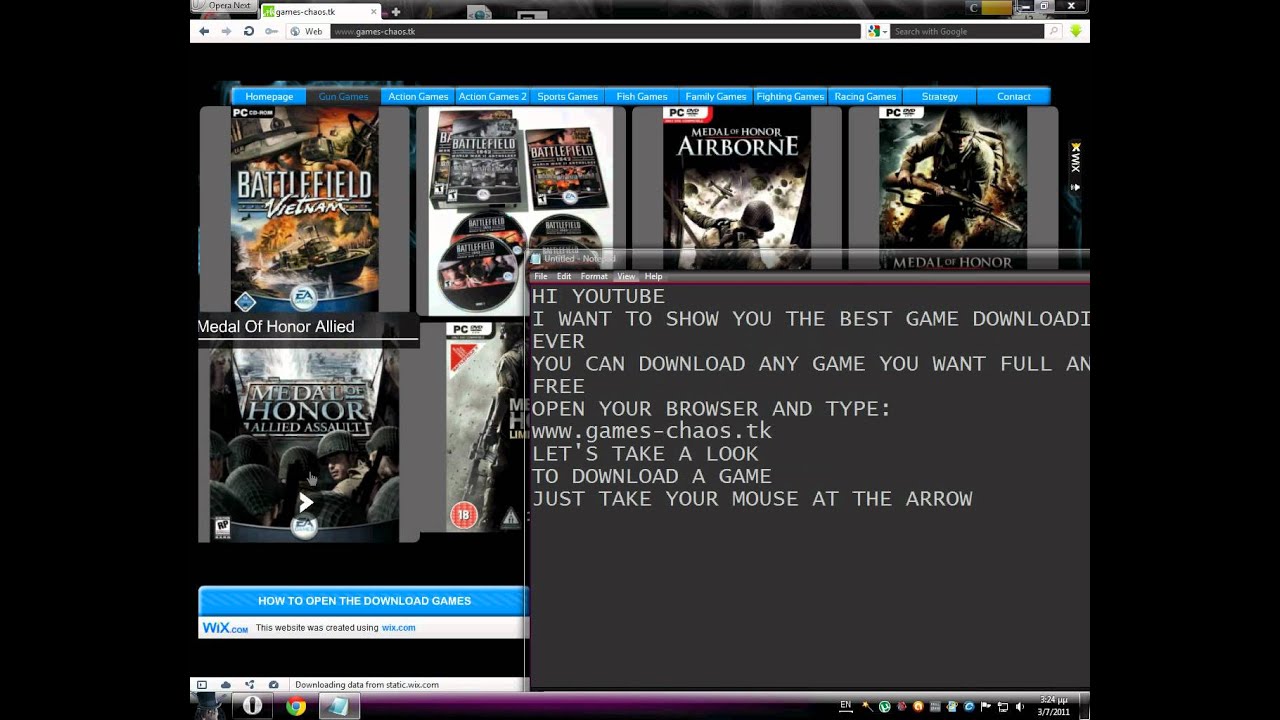Open the Action Games 2 category
Screen dimensions: 1280x720
tap(492, 97)
